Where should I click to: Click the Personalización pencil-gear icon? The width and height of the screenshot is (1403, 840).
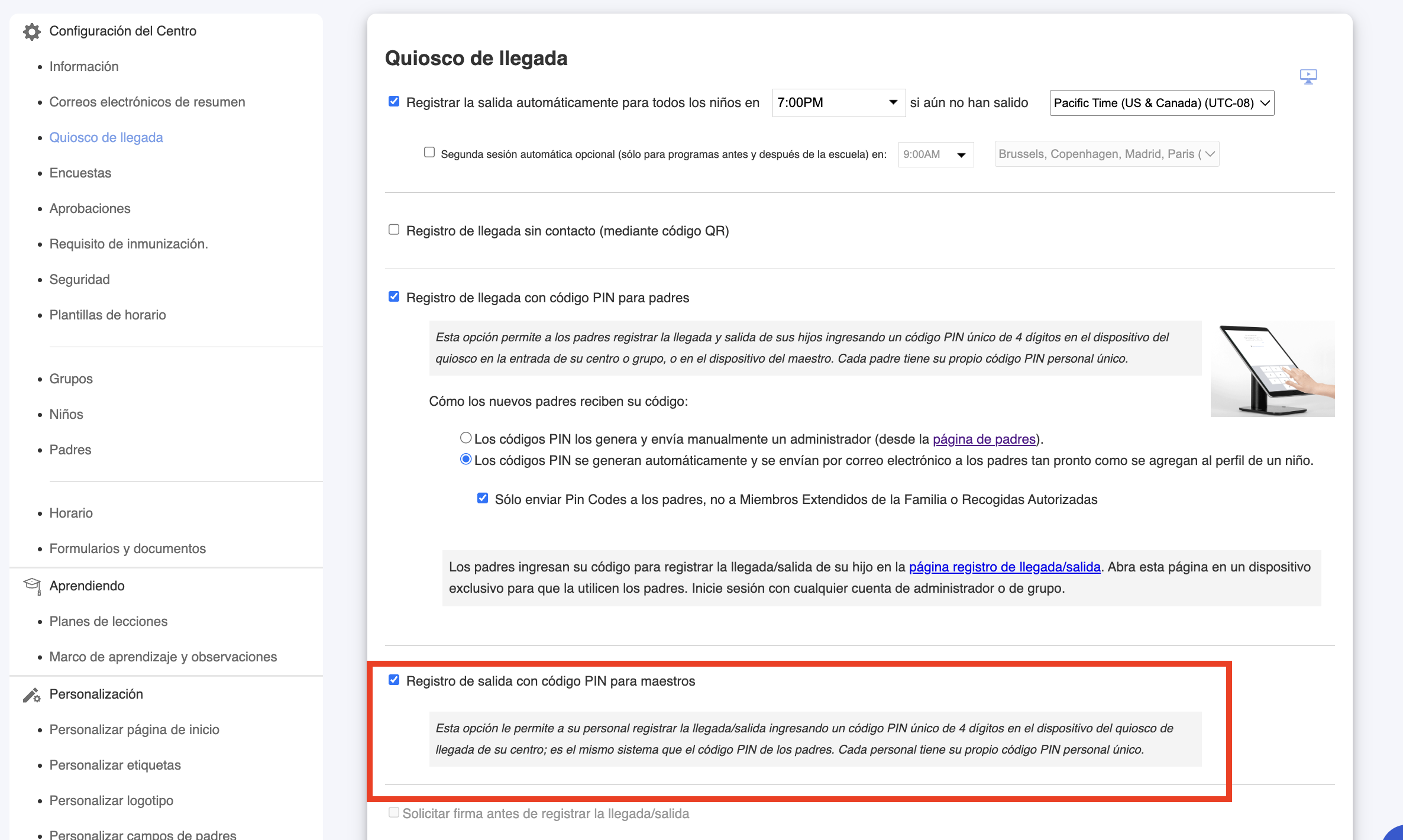(31, 694)
